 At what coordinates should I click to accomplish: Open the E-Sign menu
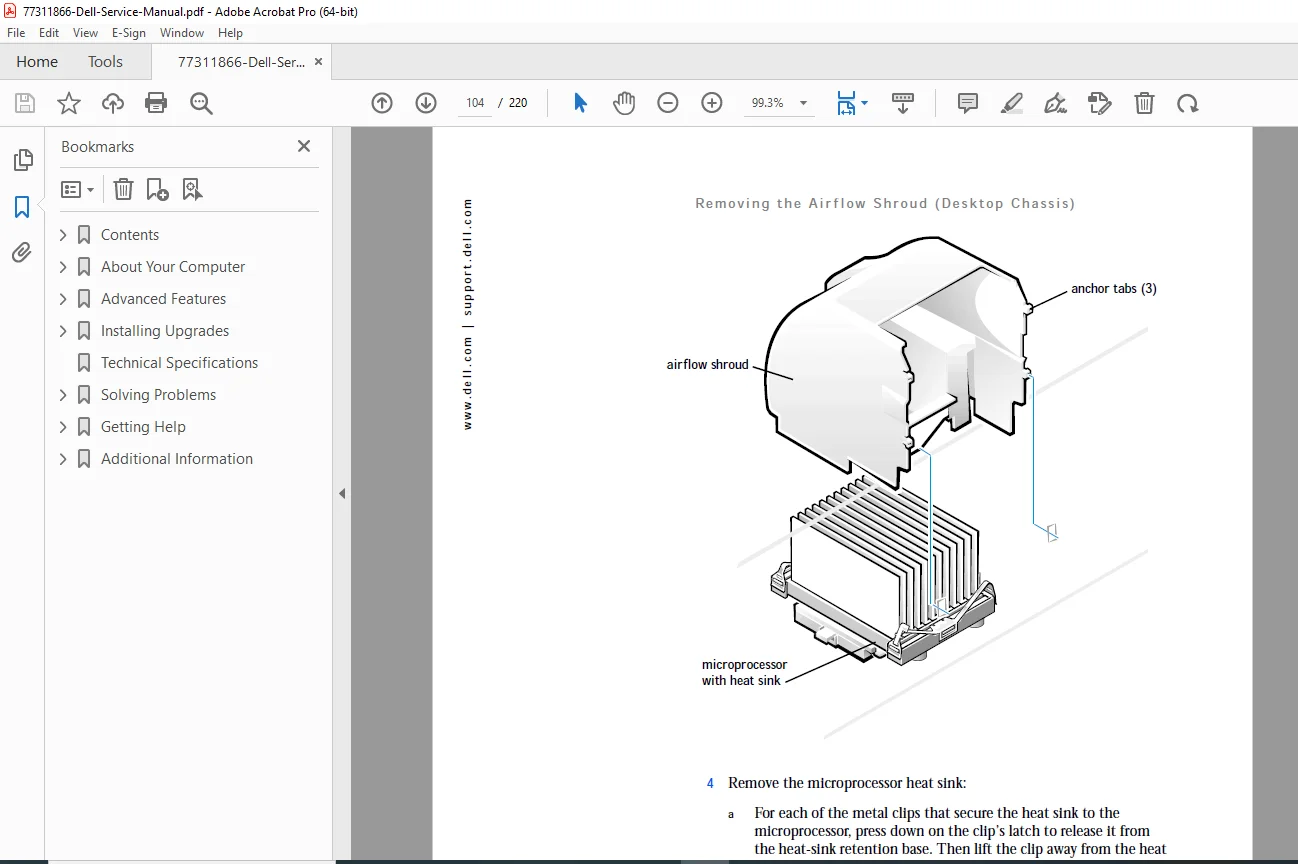point(129,33)
